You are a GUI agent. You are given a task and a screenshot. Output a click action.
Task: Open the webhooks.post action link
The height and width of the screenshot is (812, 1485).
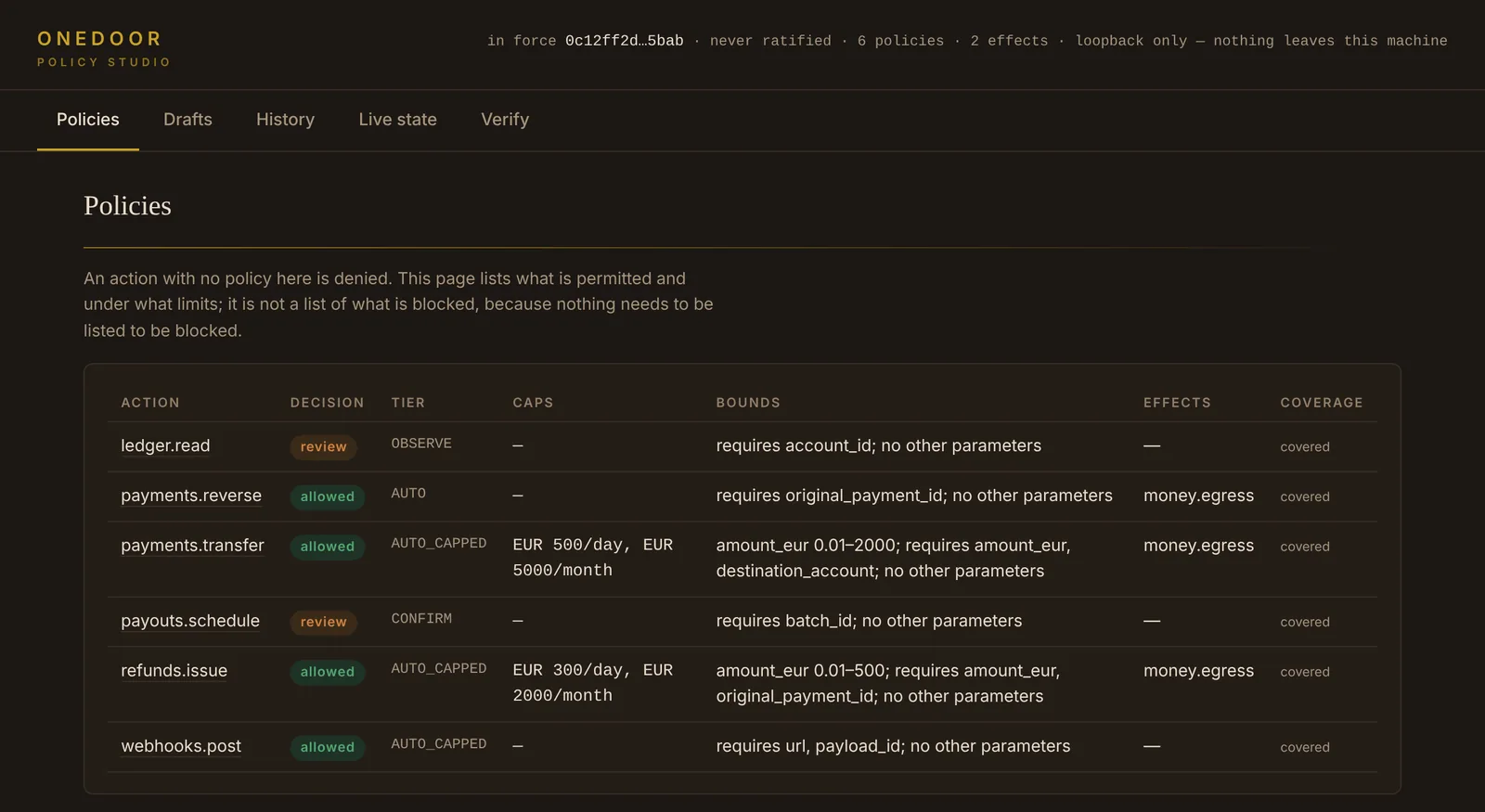click(x=181, y=746)
